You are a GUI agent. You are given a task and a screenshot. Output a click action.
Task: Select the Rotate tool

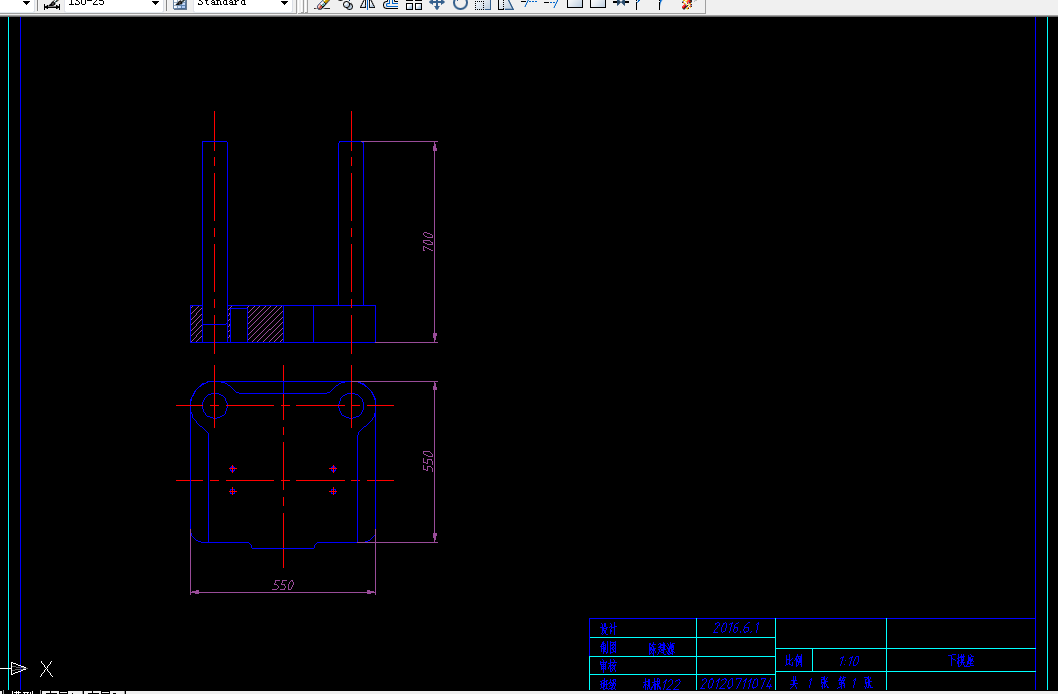460,4
